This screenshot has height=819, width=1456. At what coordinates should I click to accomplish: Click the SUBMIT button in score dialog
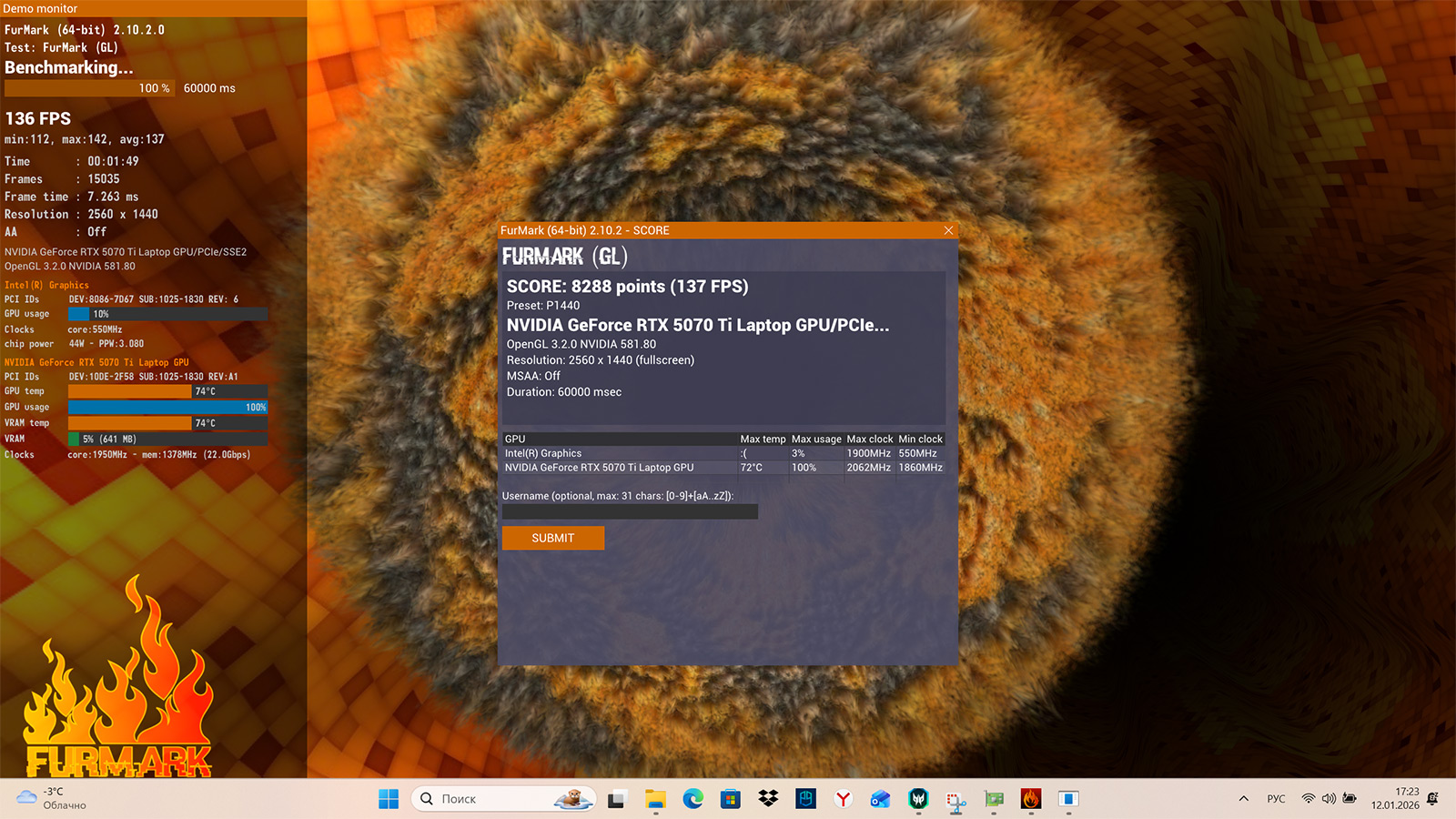[x=552, y=538]
